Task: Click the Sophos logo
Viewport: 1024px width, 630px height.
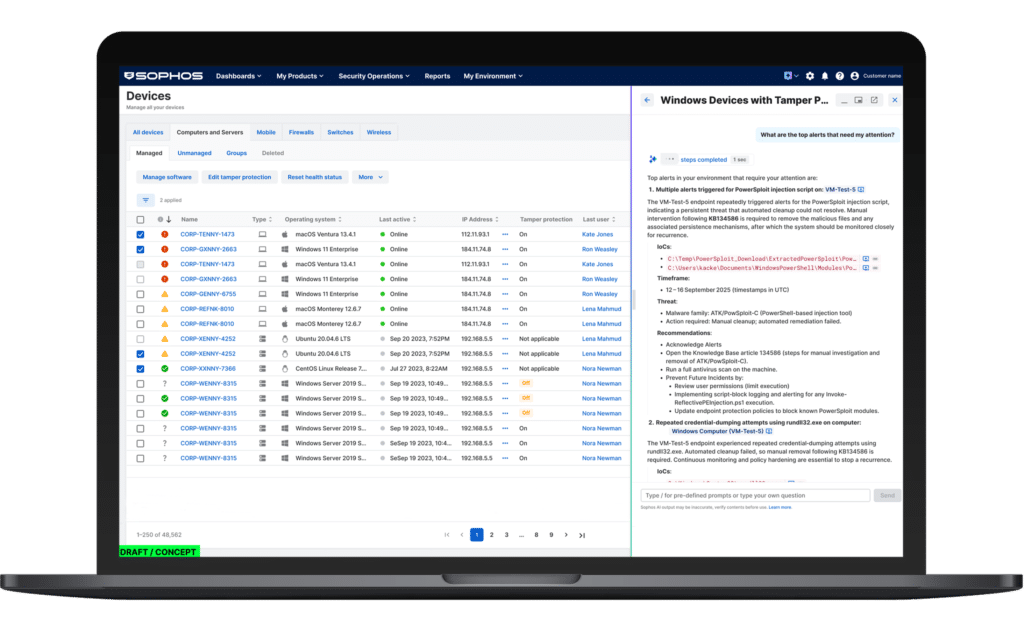Action: pos(163,76)
